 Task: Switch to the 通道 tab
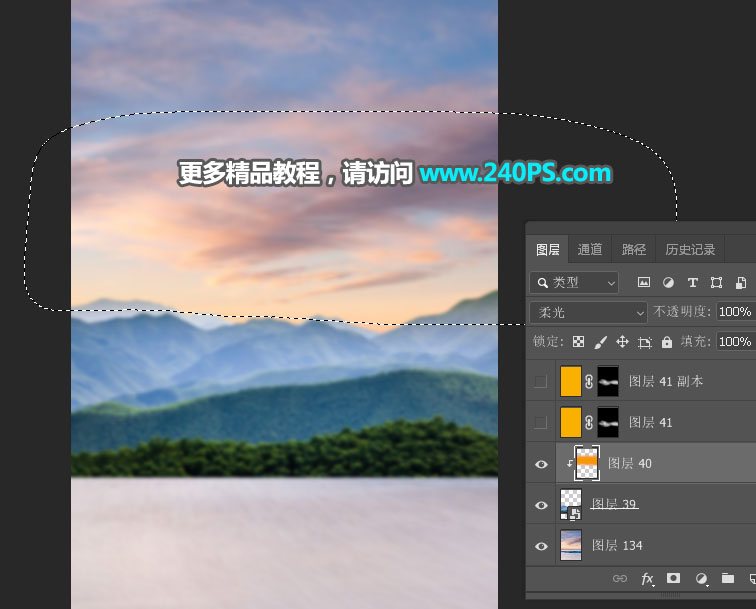(x=590, y=249)
